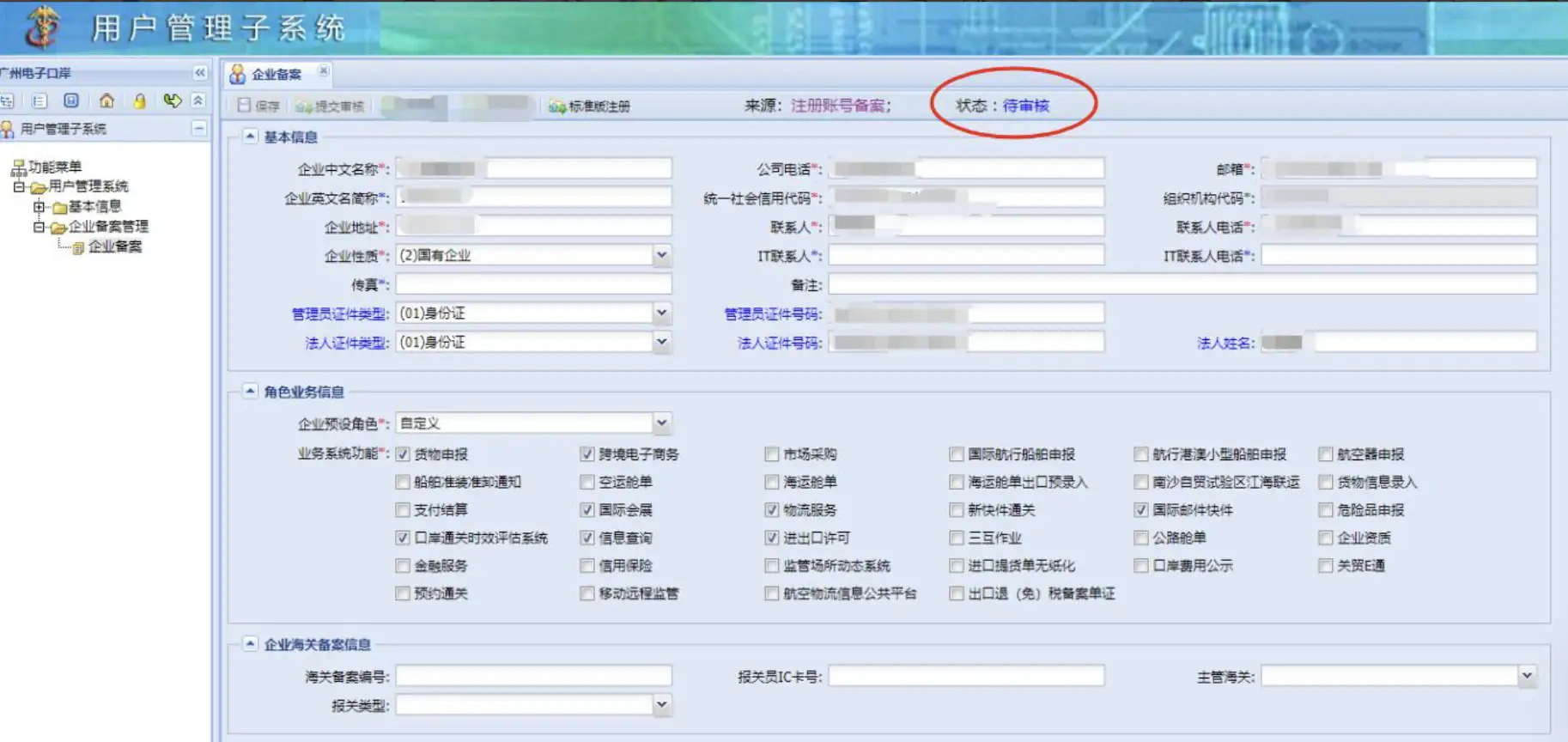This screenshot has height=742, width=1568.
Task: Expand the 基本信息 tree node
Action: pyautogui.click(x=40, y=207)
